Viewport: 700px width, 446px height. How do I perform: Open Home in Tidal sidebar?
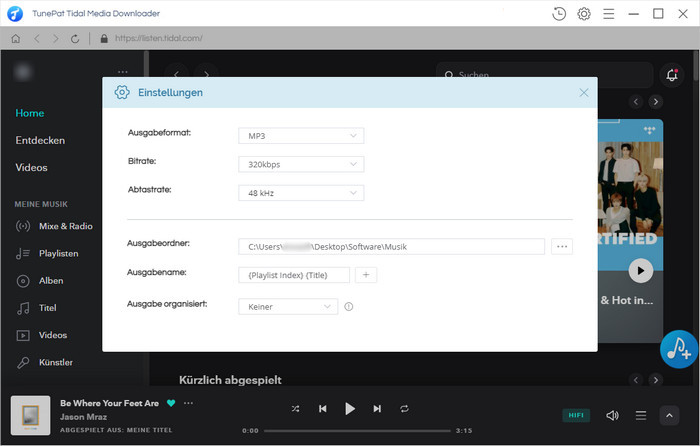click(30, 113)
